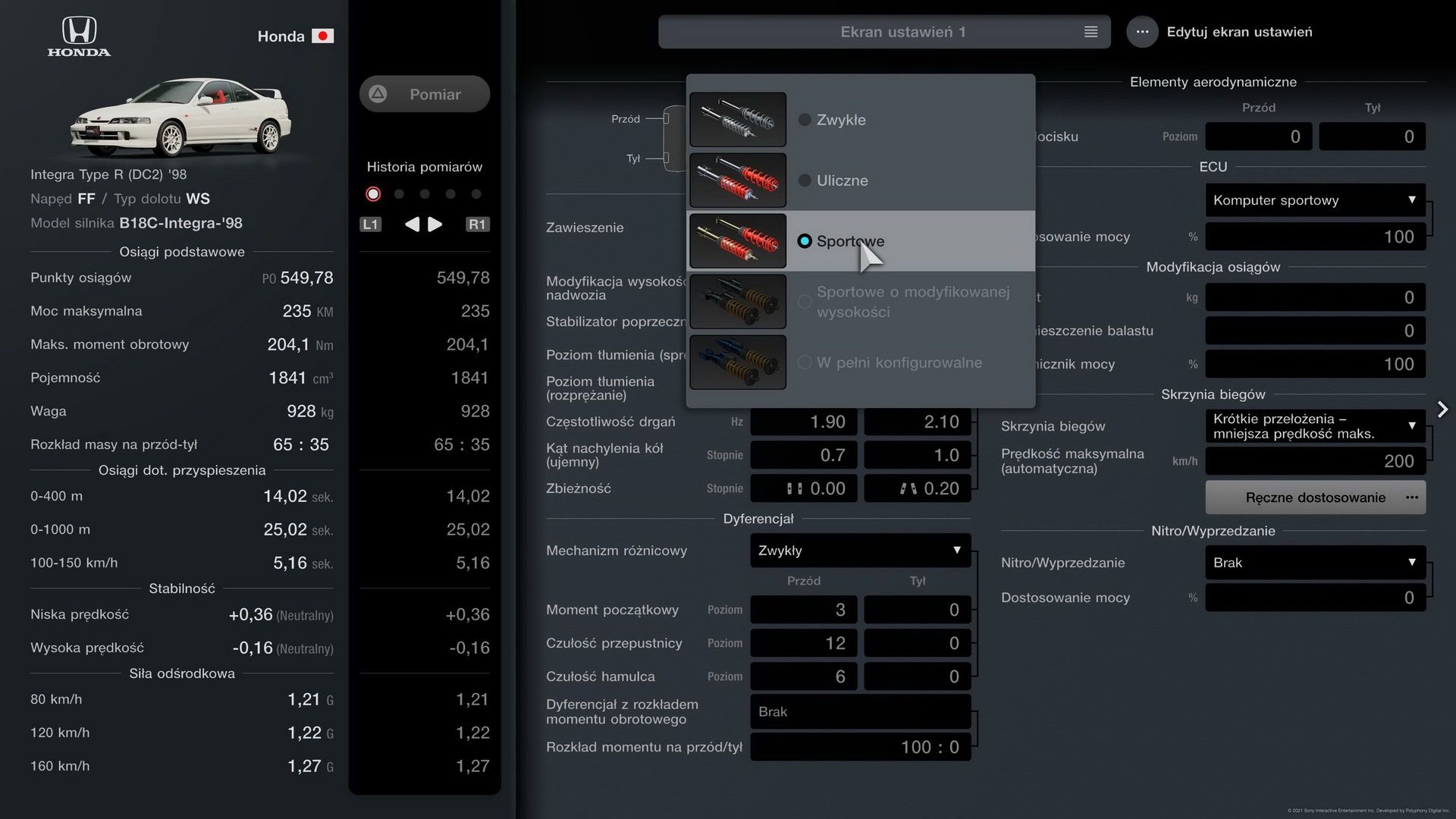1456x819 pixels.
Task: Click the rear Moment początkowy value 0
Action: 918,610
